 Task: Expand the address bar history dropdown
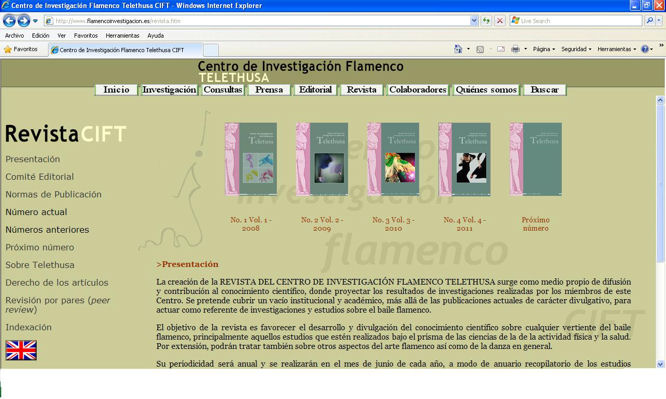click(x=474, y=20)
